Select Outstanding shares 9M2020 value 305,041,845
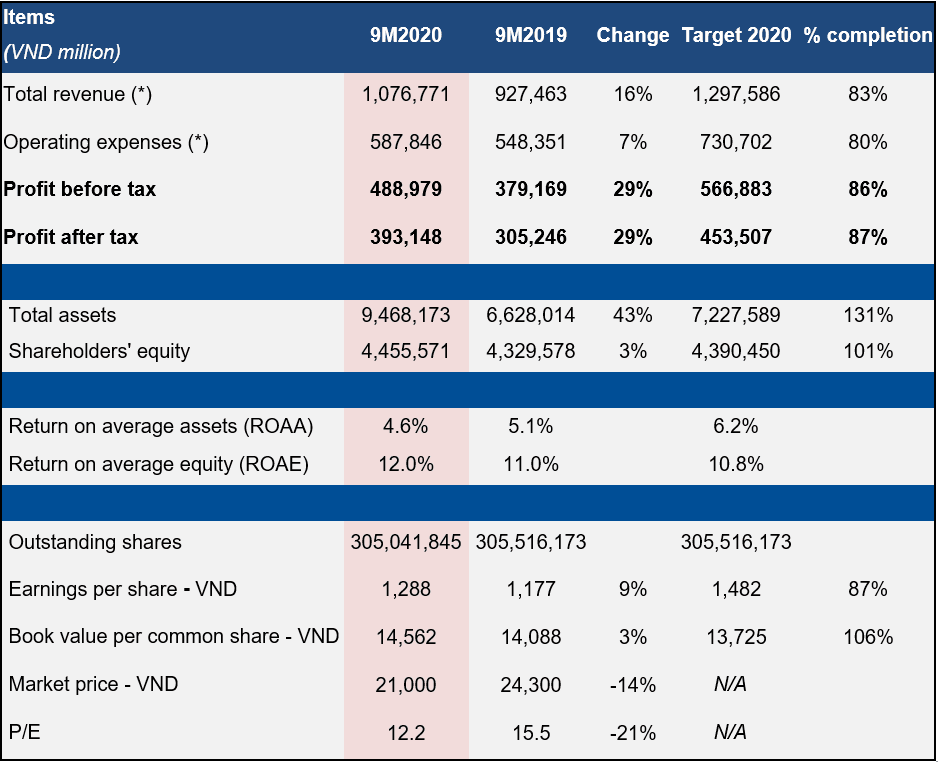Viewport: 938px width, 762px height. (x=406, y=542)
